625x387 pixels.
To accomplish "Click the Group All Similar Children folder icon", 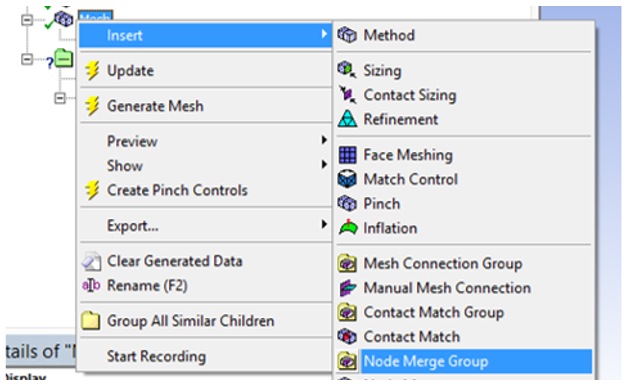I will [91, 321].
